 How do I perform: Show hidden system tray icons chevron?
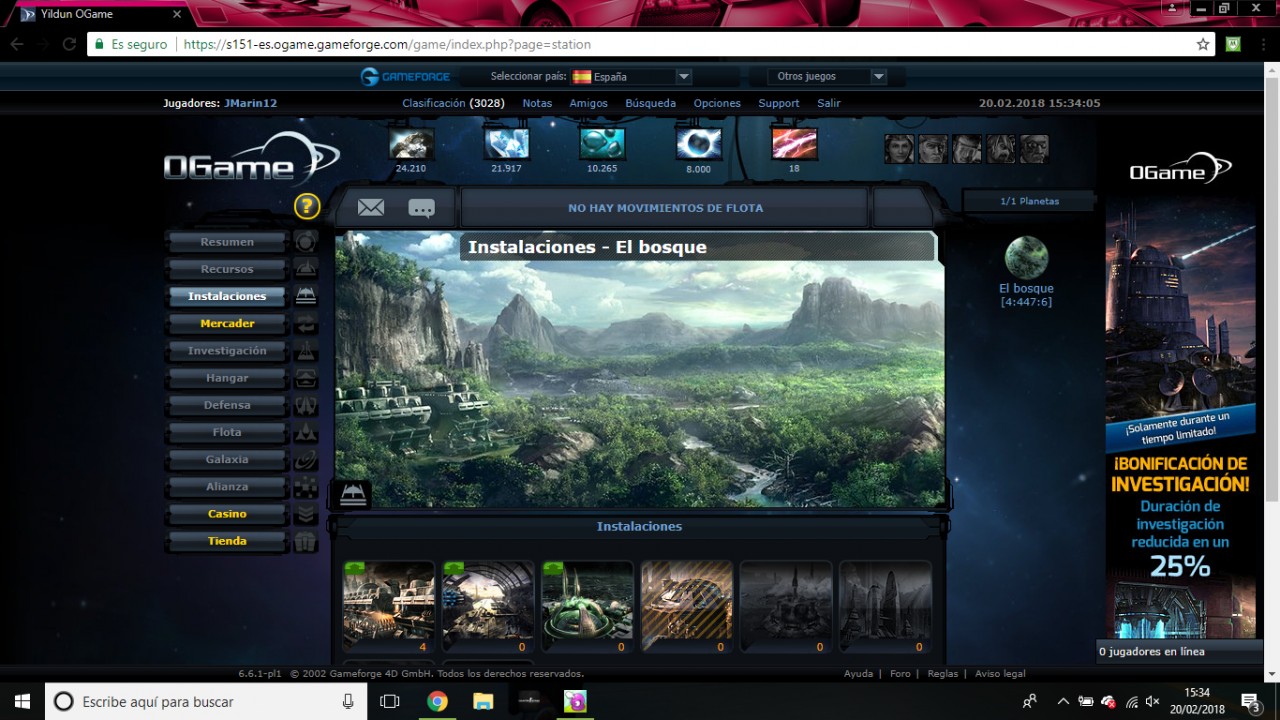[1062, 701]
